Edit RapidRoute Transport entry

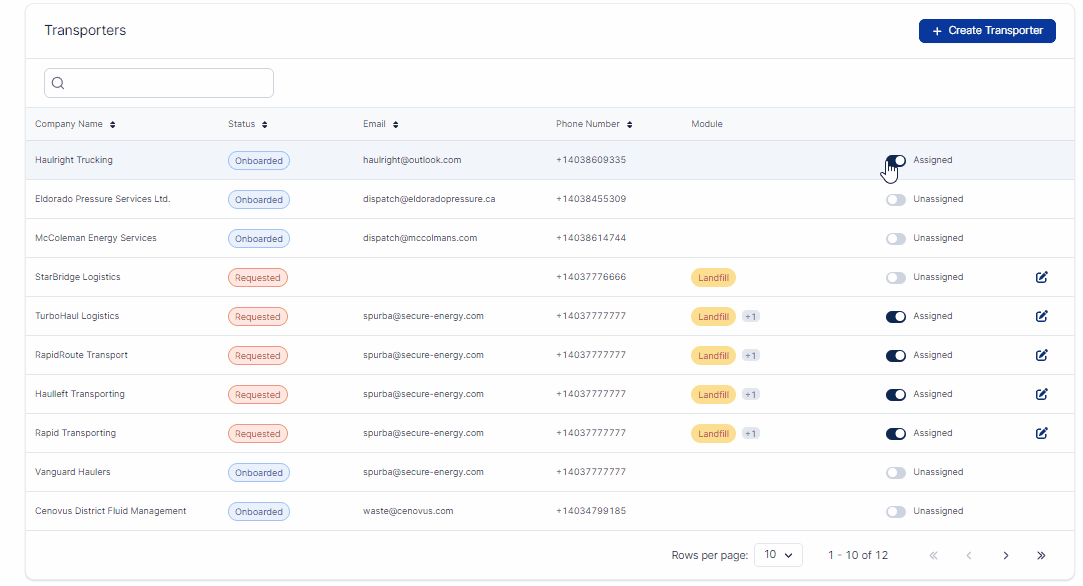point(1042,355)
